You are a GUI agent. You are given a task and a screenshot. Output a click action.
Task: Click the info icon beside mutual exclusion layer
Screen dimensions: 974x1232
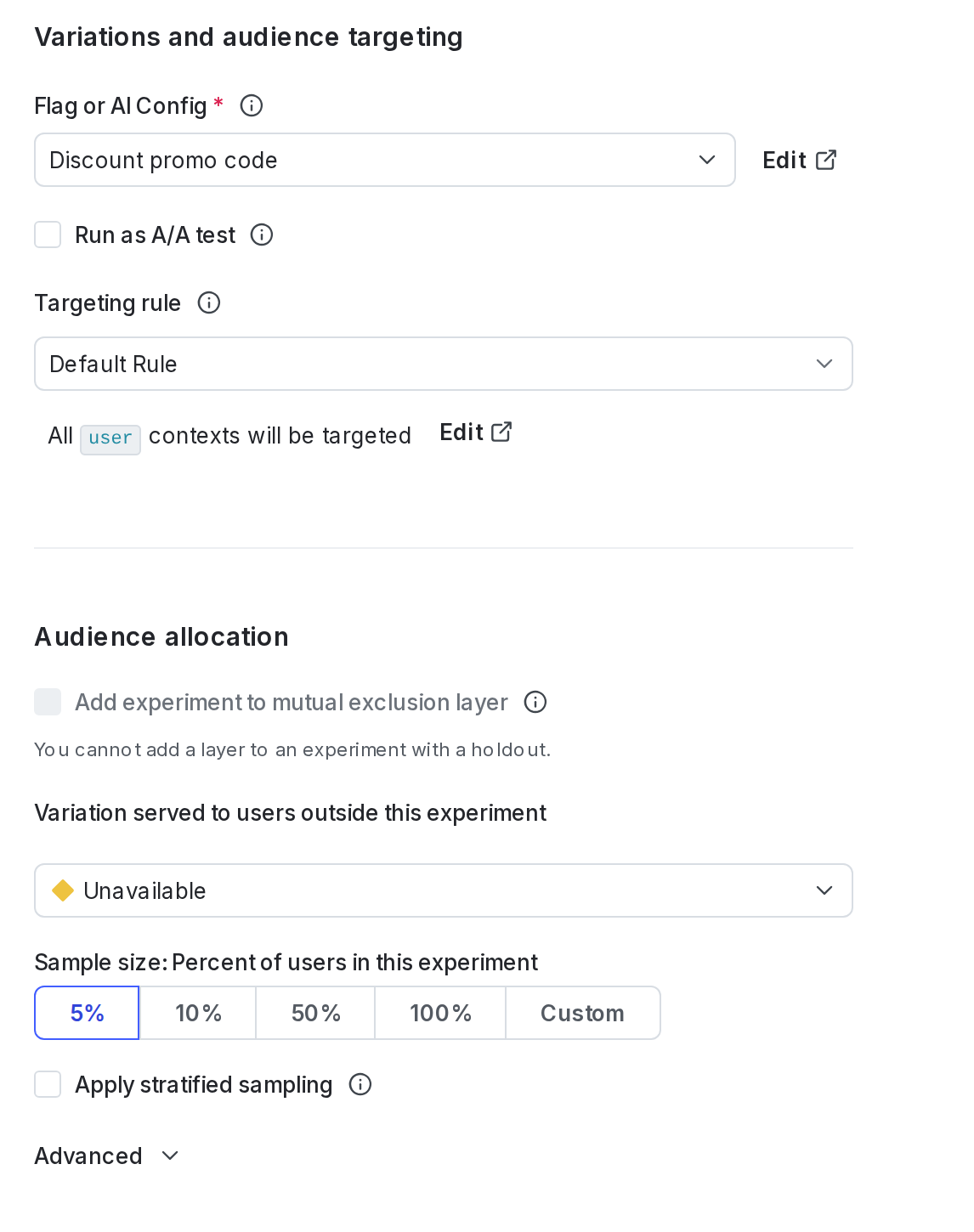coord(535,703)
